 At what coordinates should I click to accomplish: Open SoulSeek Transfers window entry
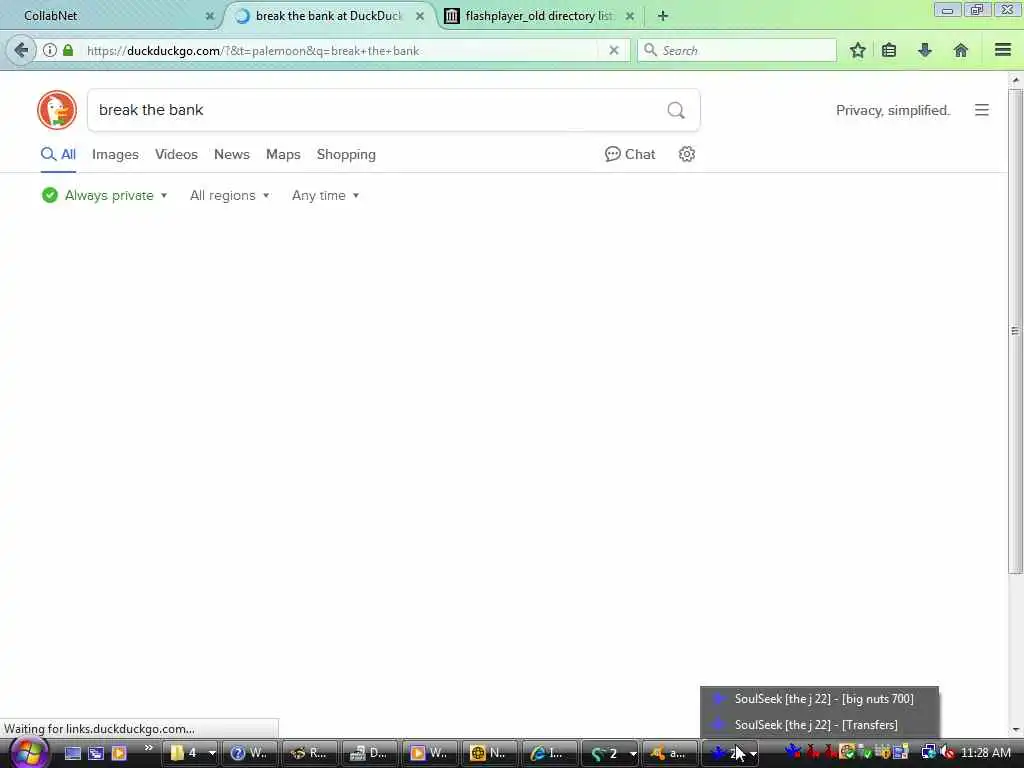[820, 725]
